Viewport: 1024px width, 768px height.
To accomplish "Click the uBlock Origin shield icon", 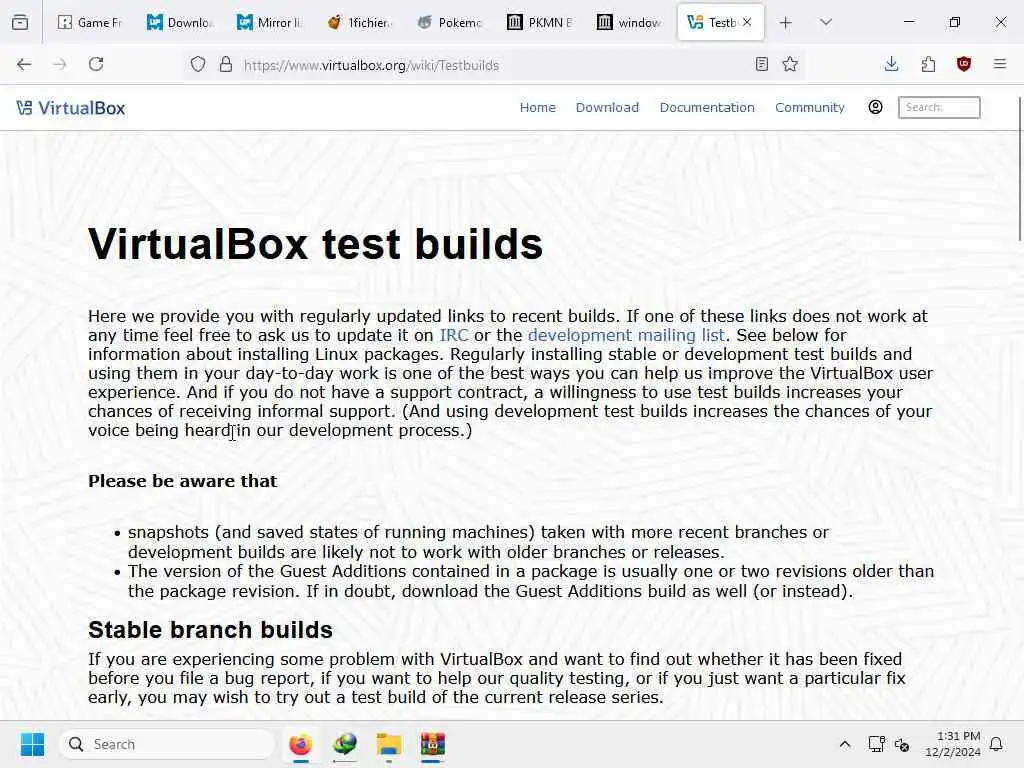I will click(x=964, y=64).
